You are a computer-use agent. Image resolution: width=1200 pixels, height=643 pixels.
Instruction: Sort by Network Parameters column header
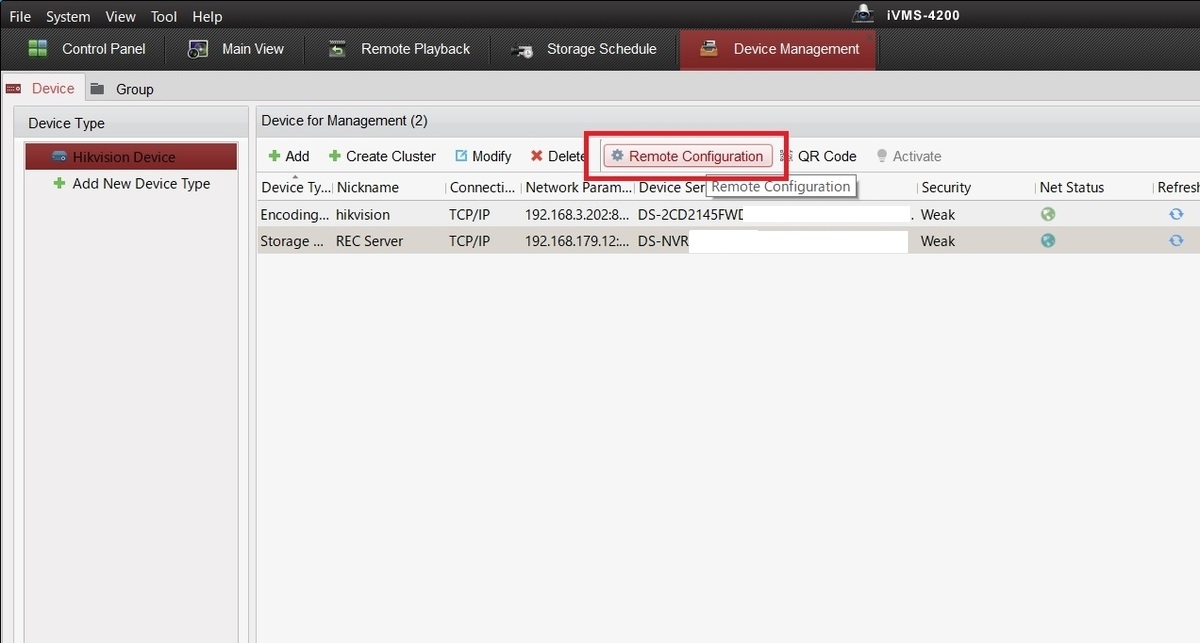tap(578, 187)
